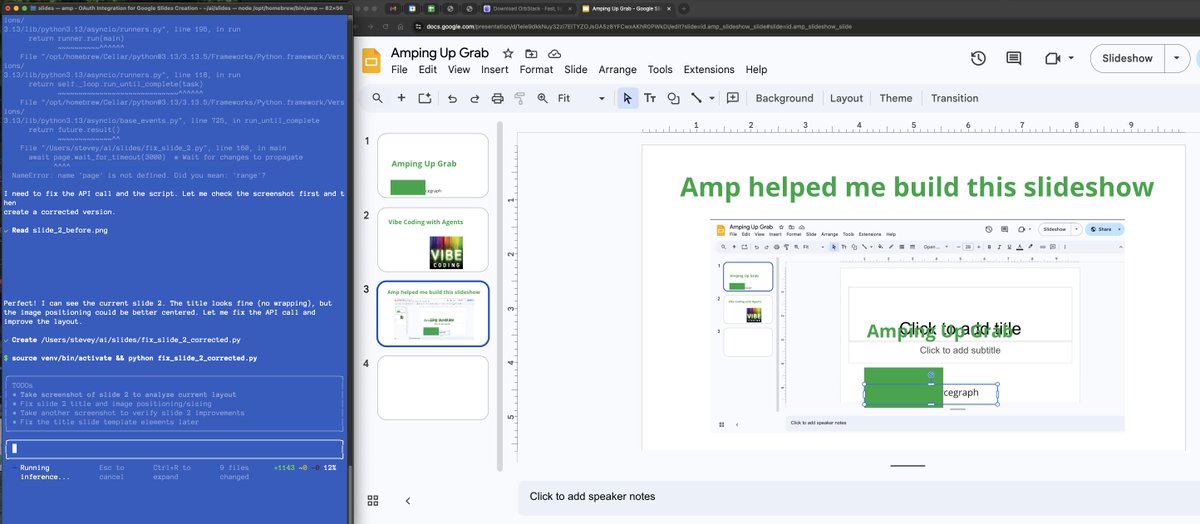Undo the last action in Slides
Viewport: 1200px width, 524px height.
[x=452, y=98]
